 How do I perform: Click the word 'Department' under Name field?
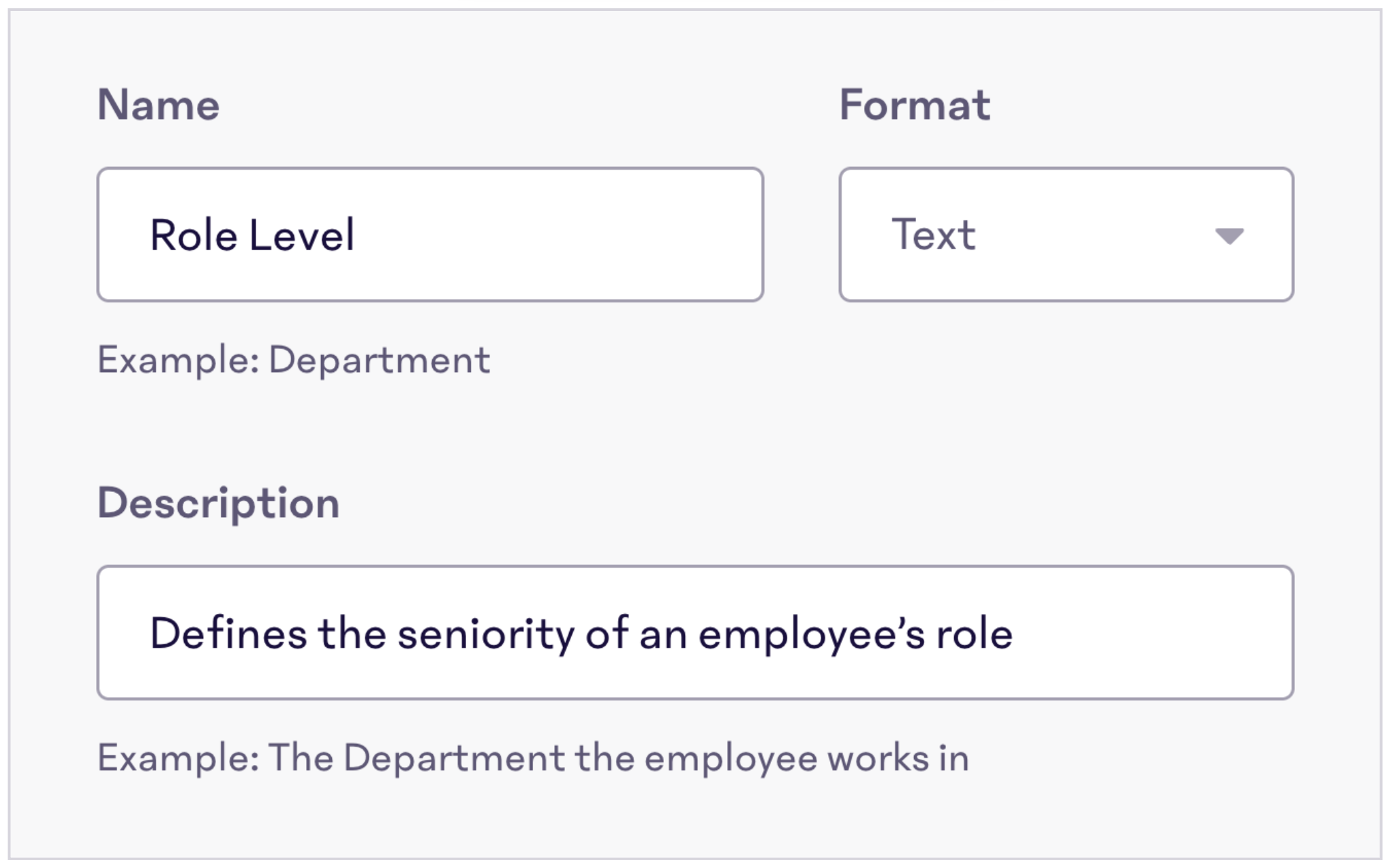click(379, 360)
